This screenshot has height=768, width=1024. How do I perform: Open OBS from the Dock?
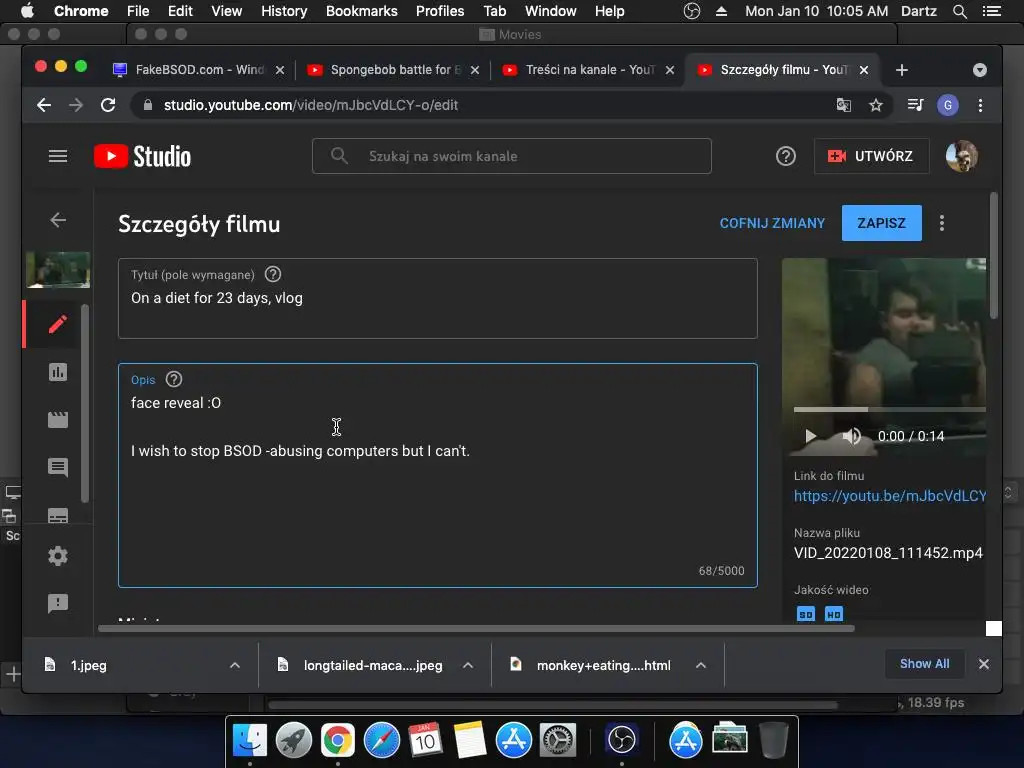[621, 740]
